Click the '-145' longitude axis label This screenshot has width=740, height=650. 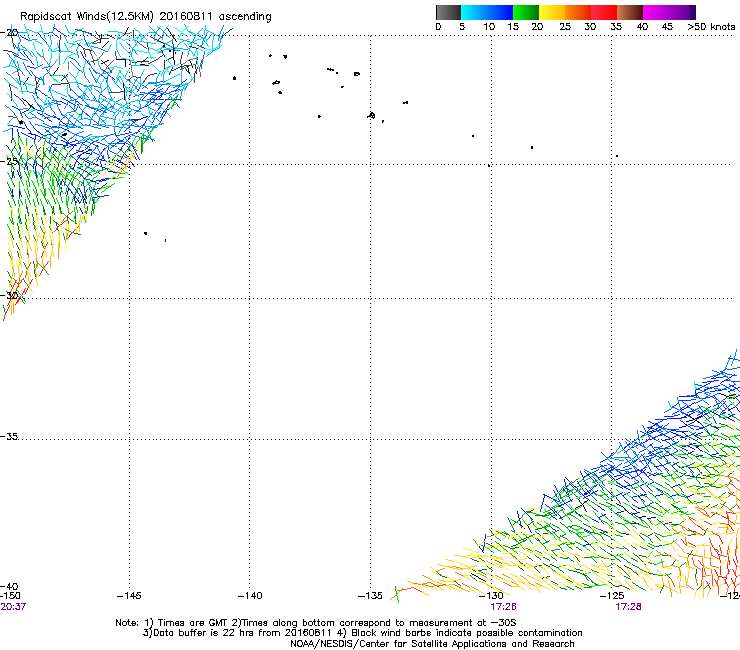click(x=129, y=596)
